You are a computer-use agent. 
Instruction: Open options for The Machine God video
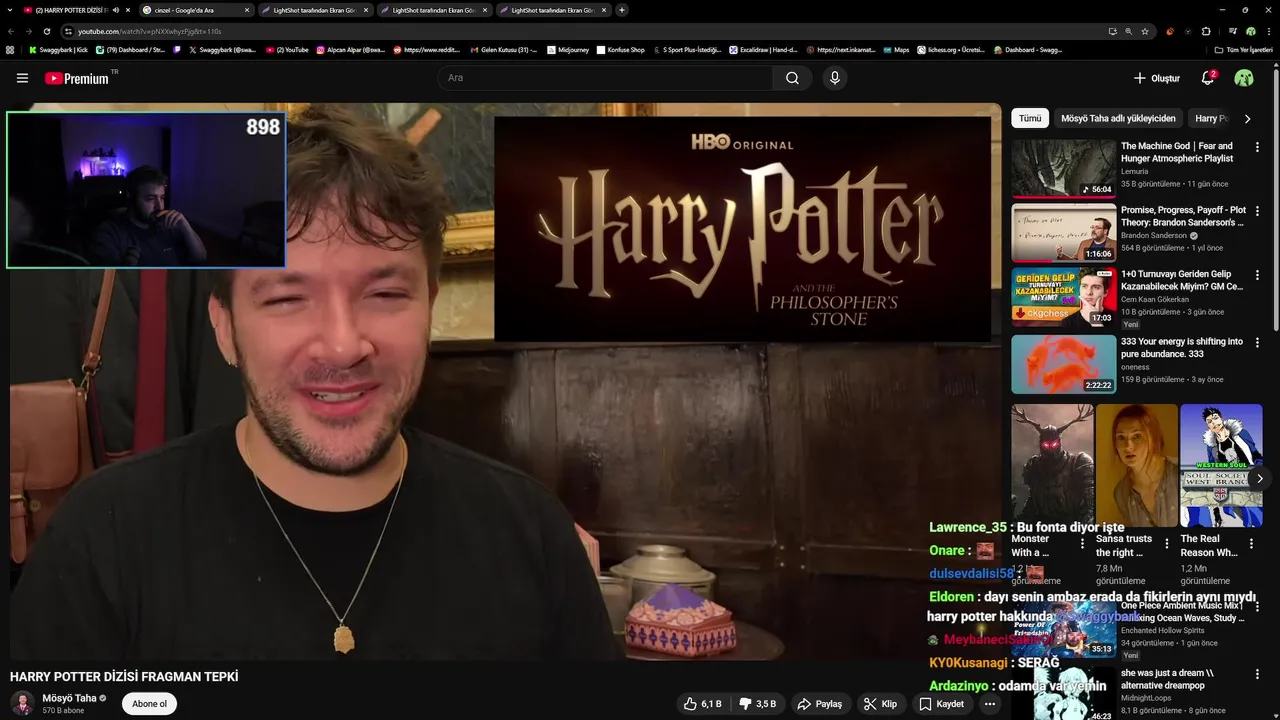pyautogui.click(x=1257, y=147)
